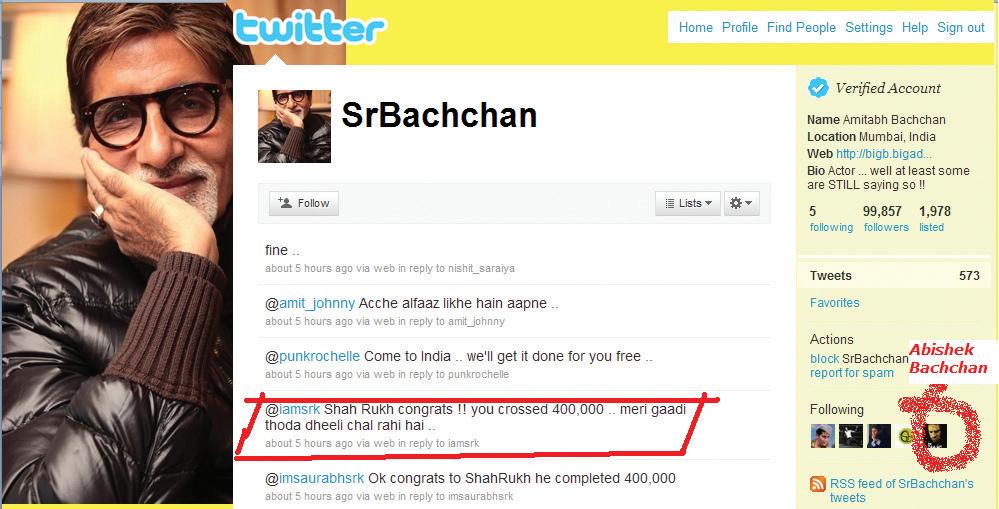The image size is (999, 509).
Task: Click the second following user avatar
Action: click(x=851, y=436)
